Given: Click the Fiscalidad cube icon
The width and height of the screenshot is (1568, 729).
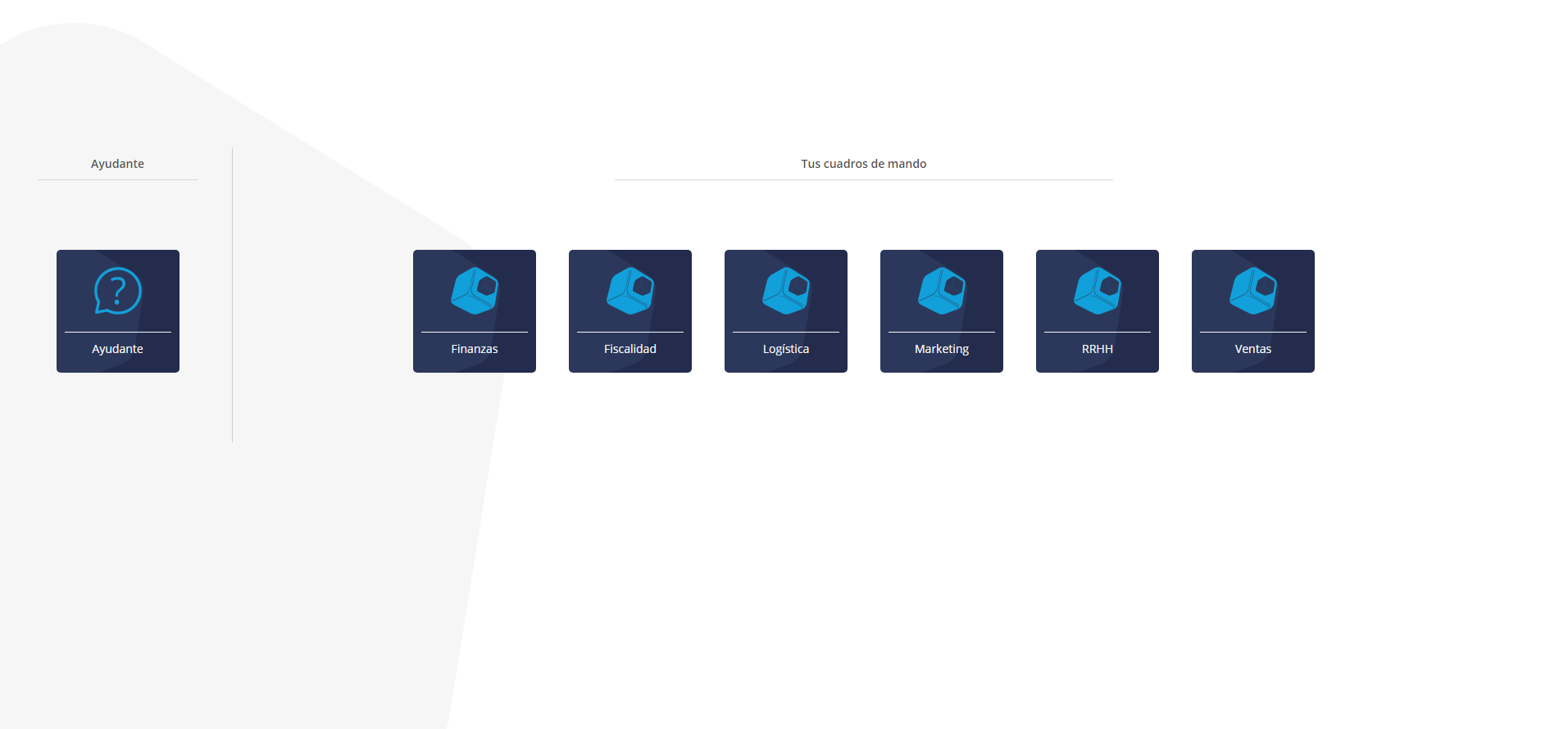Looking at the screenshot, I should (630, 291).
